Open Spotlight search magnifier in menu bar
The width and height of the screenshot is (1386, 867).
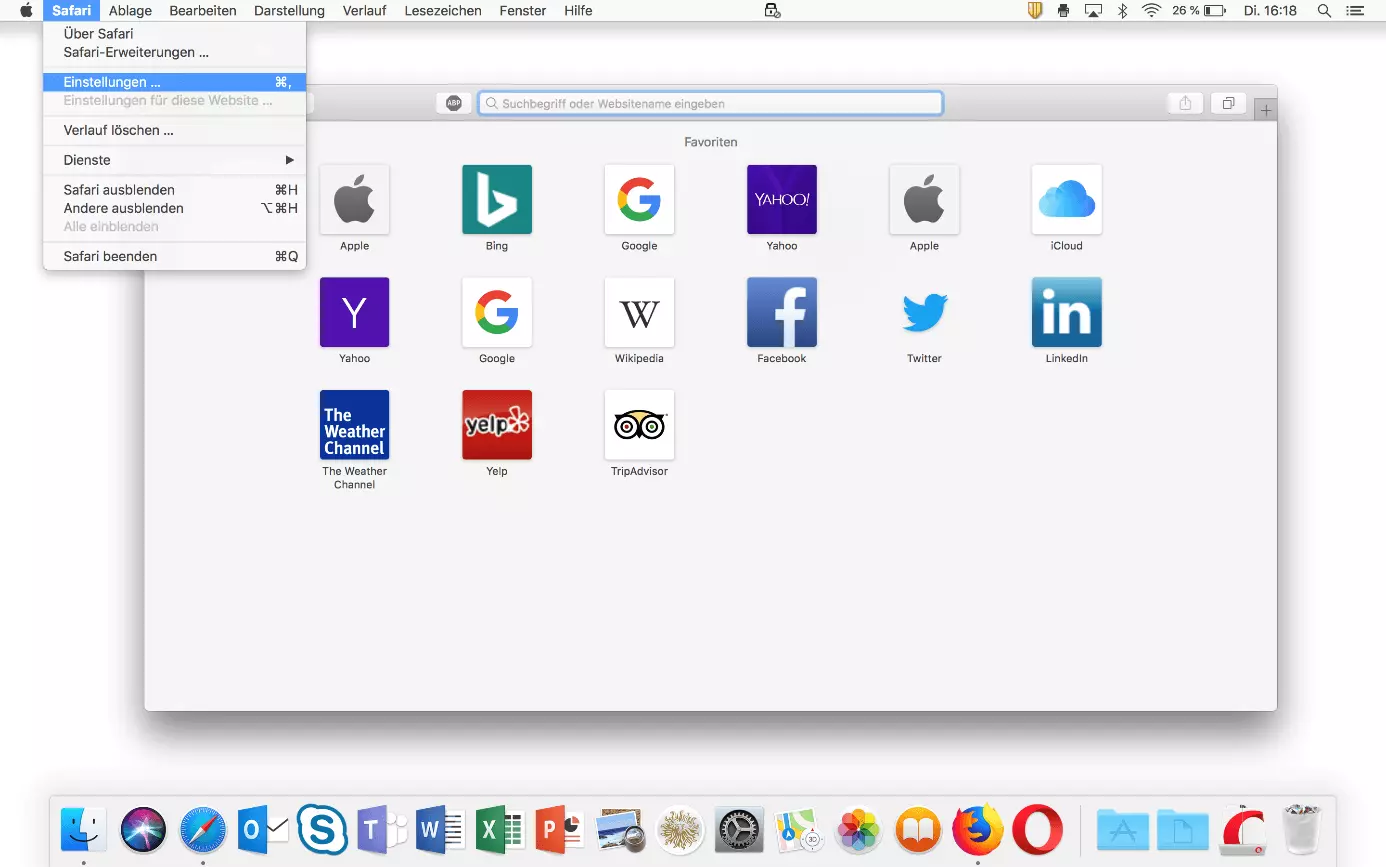pos(1324,11)
